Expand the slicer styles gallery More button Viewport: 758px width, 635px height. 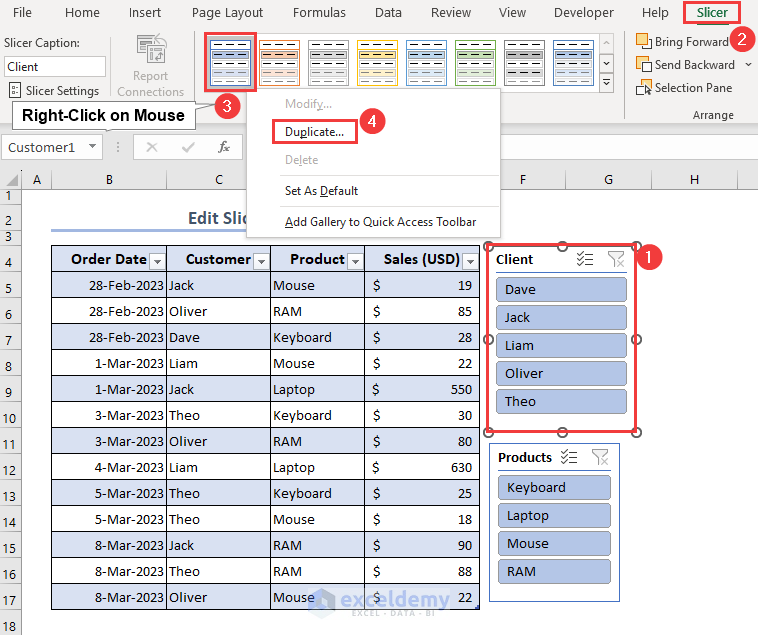pyautogui.click(x=606, y=83)
